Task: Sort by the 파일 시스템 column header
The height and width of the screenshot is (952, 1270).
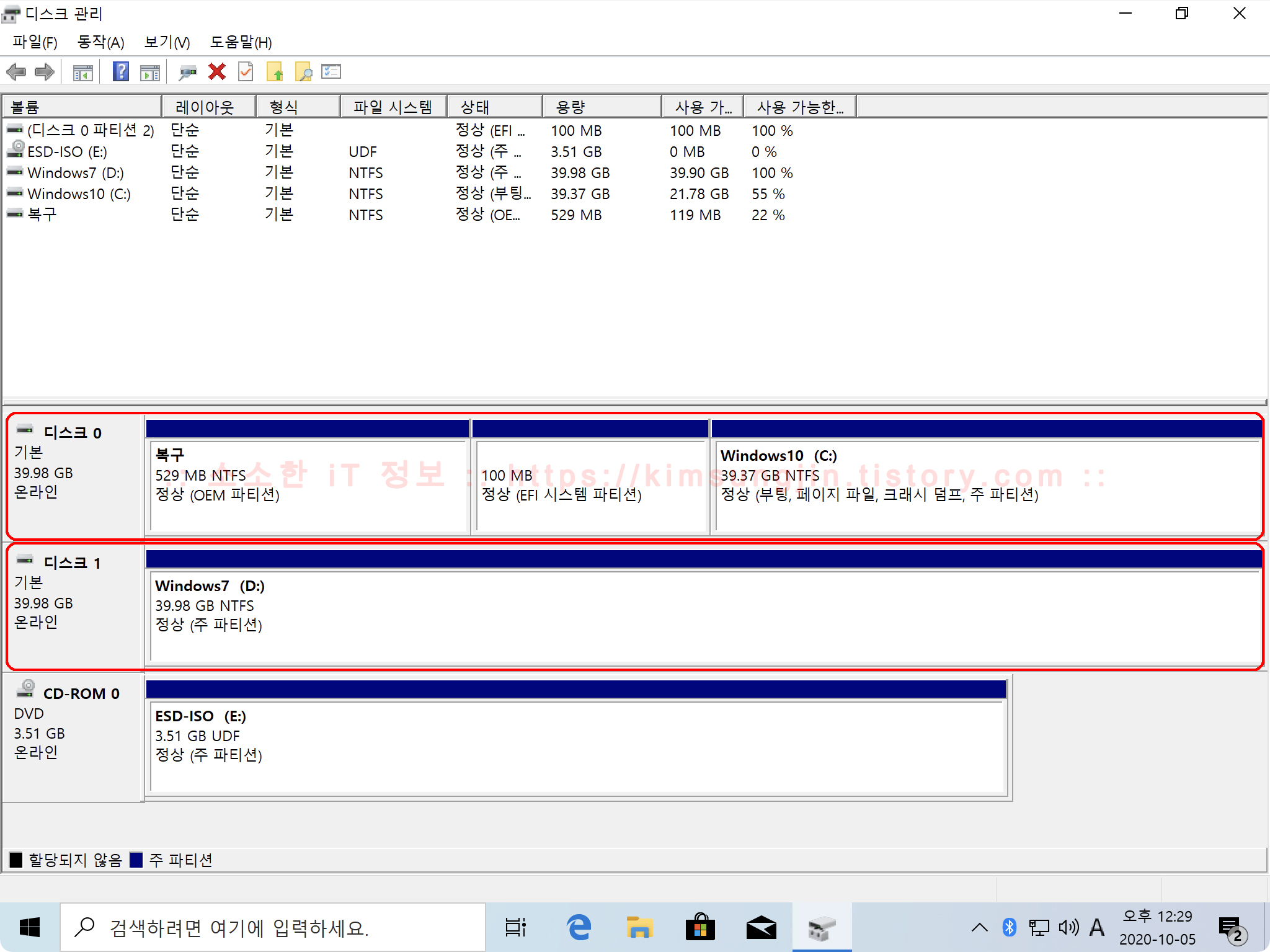Action: point(393,107)
